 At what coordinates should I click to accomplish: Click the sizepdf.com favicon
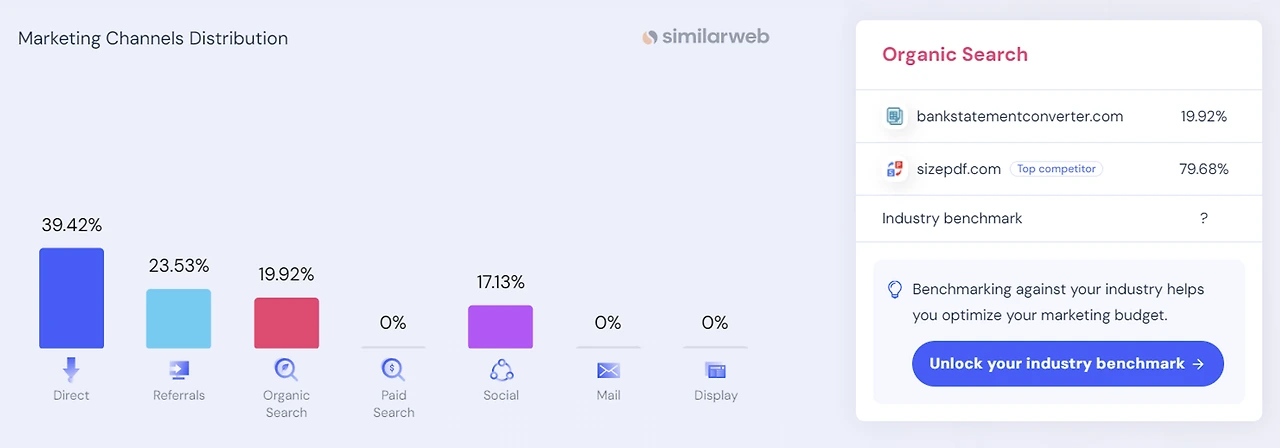click(x=894, y=169)
